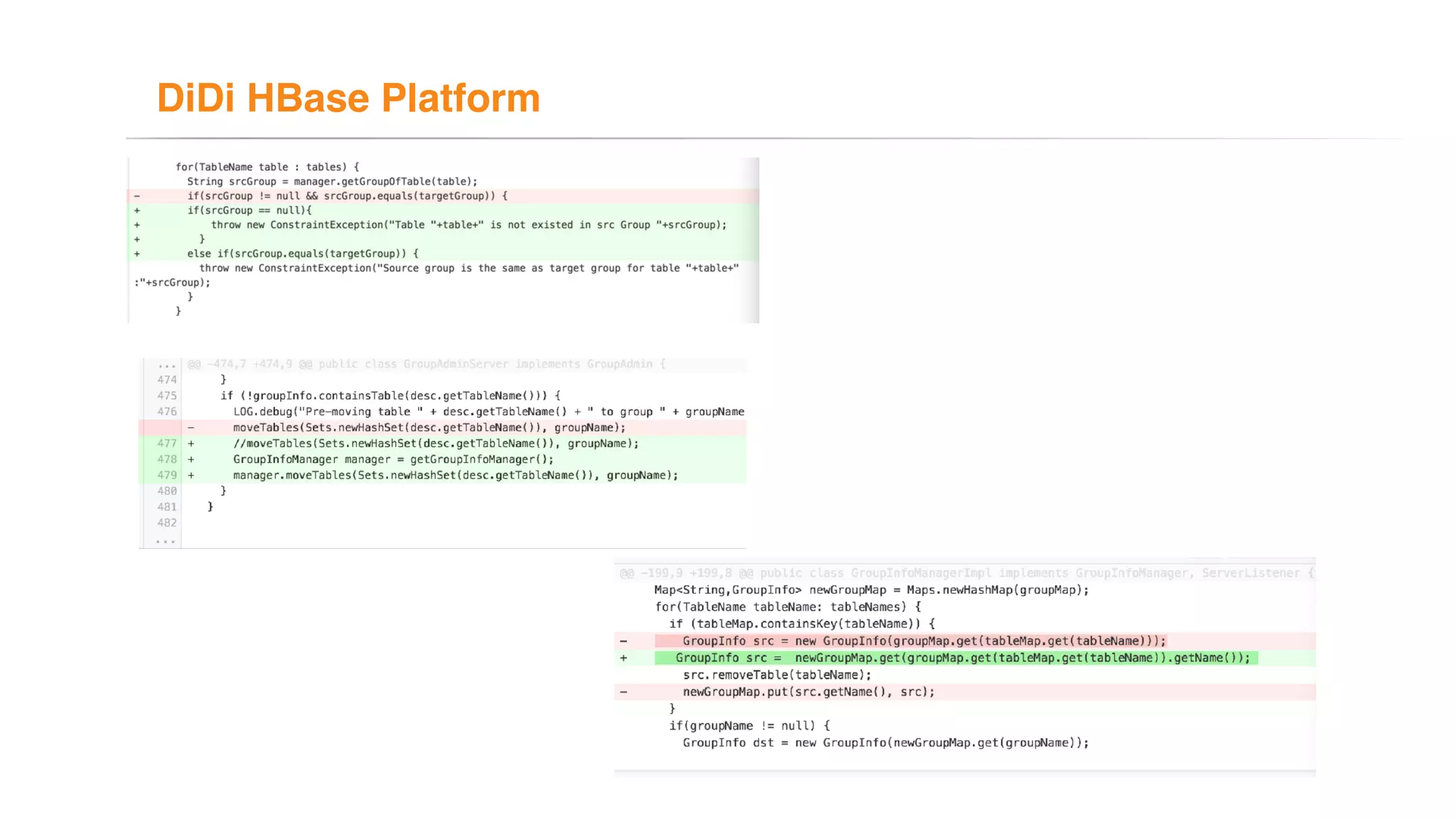The image size is (1456, 819).
Task: Click line number 474
Action: coord(167,380)
